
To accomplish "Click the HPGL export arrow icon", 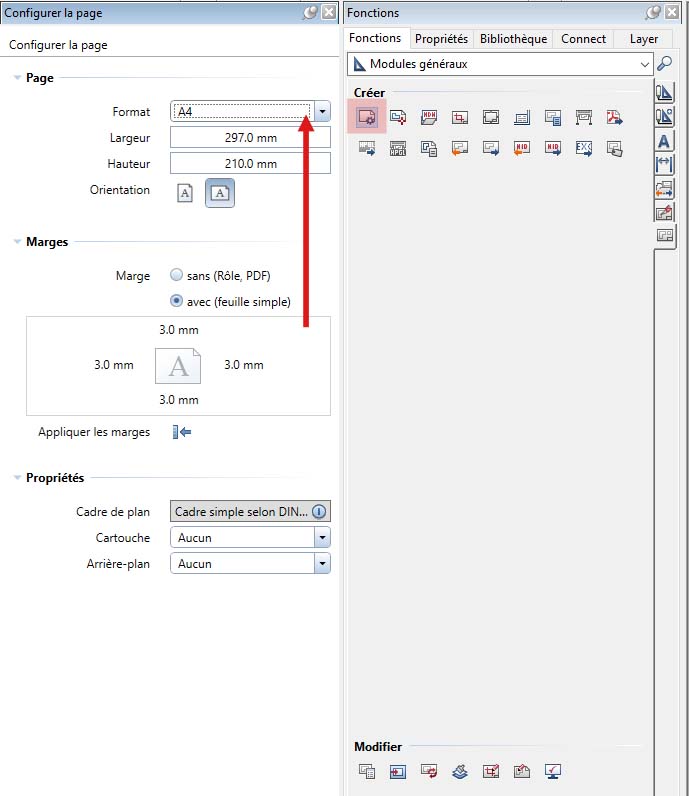I will (367, 148).
